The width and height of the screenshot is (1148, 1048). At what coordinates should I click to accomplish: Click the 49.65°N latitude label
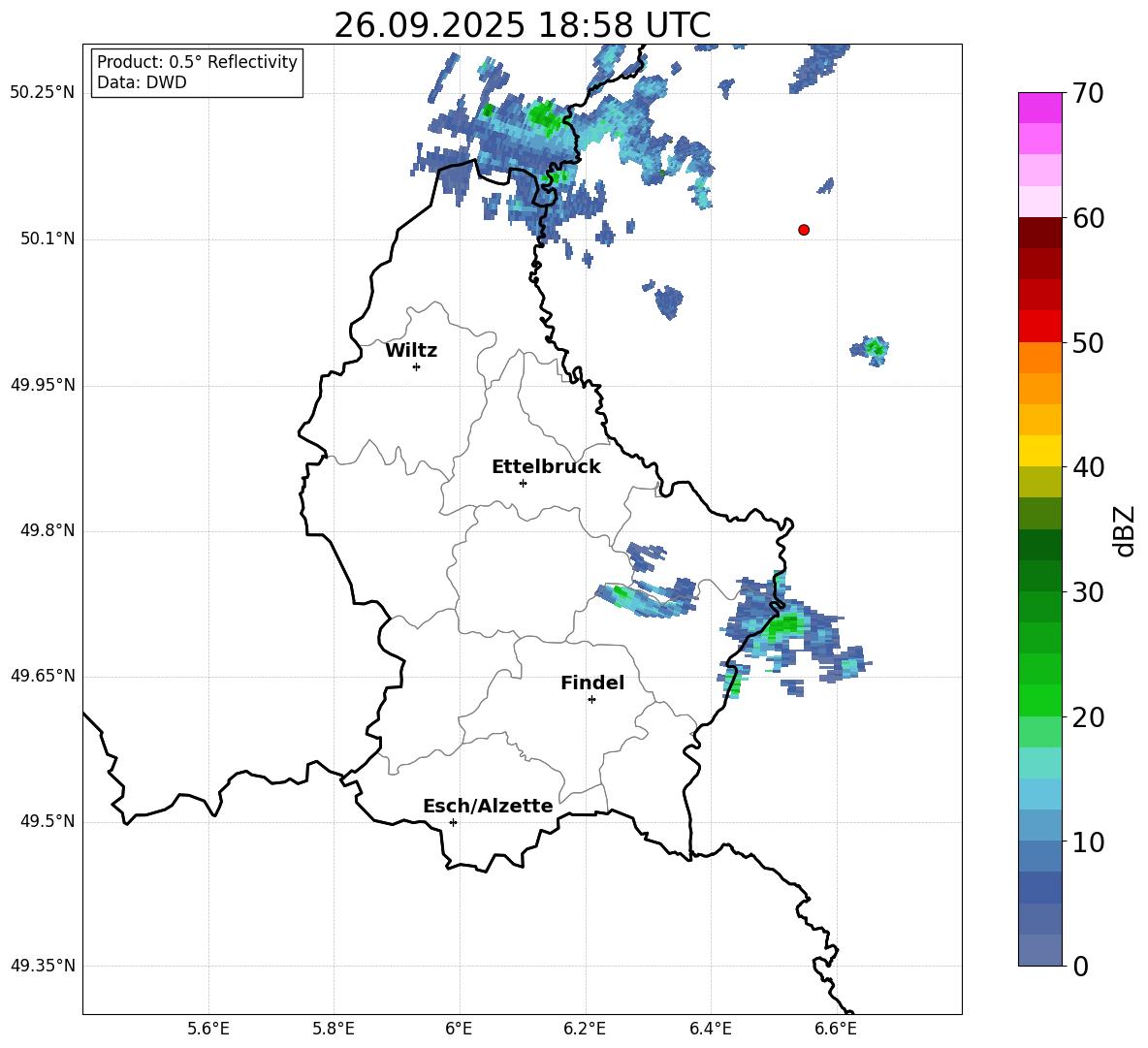[43, 676]
